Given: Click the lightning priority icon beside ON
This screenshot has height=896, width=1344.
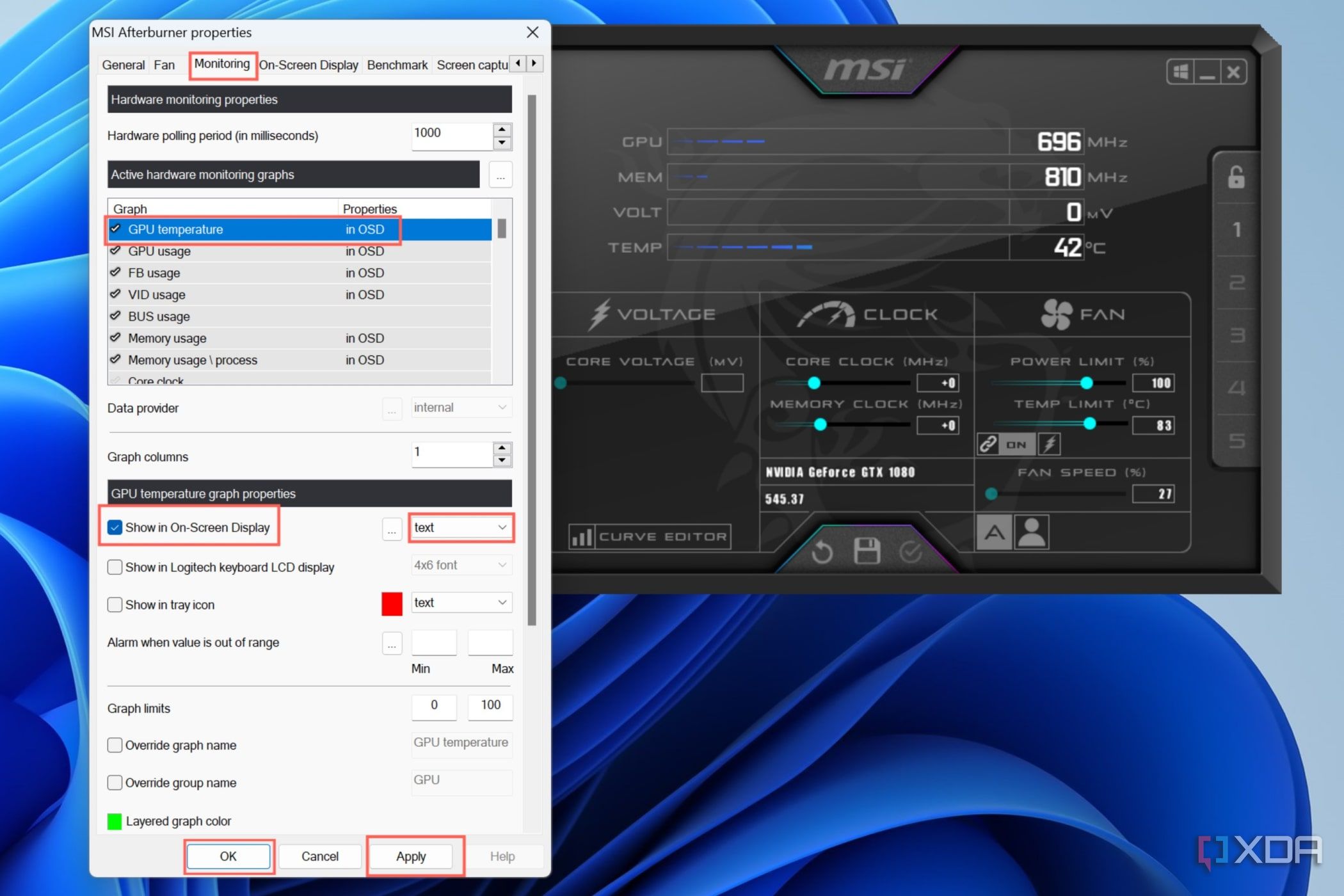Looking at the screenshot, I should point(1050,444).
